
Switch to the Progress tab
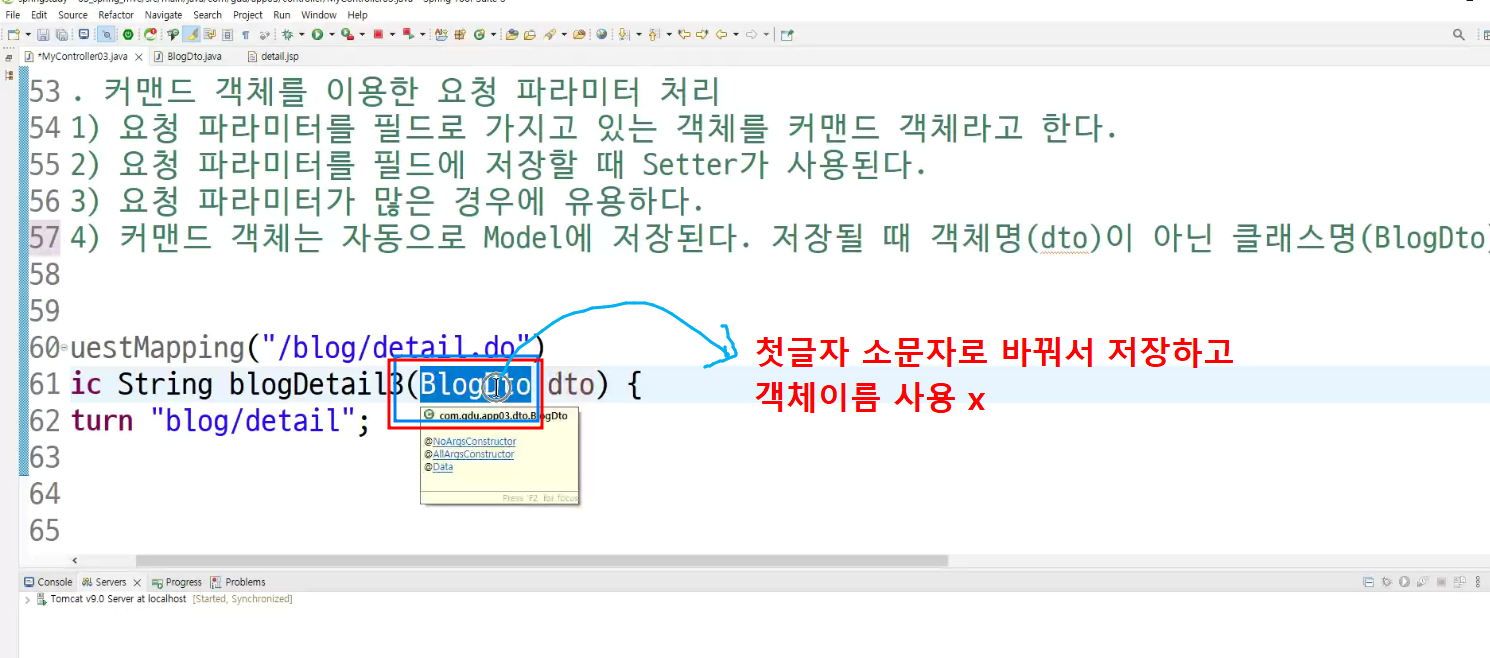click(176, 582)
